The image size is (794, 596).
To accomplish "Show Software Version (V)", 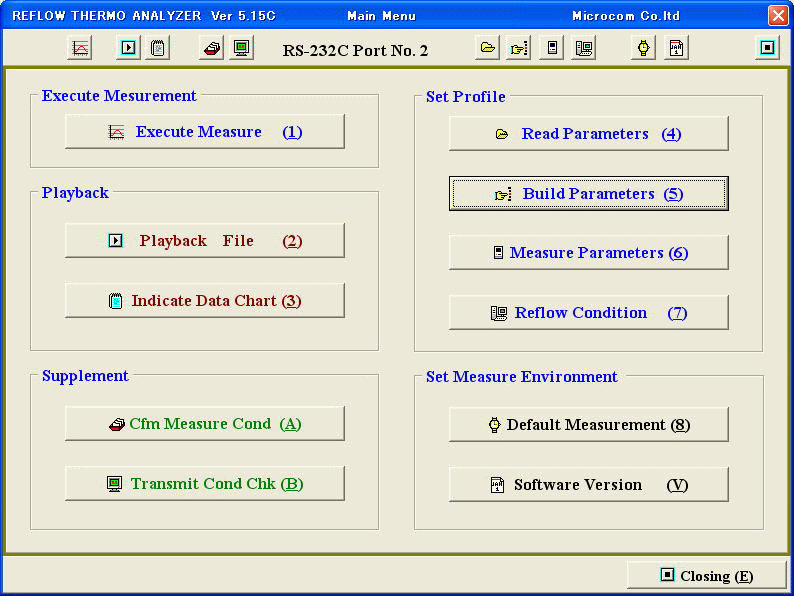I will pos(589,485).
